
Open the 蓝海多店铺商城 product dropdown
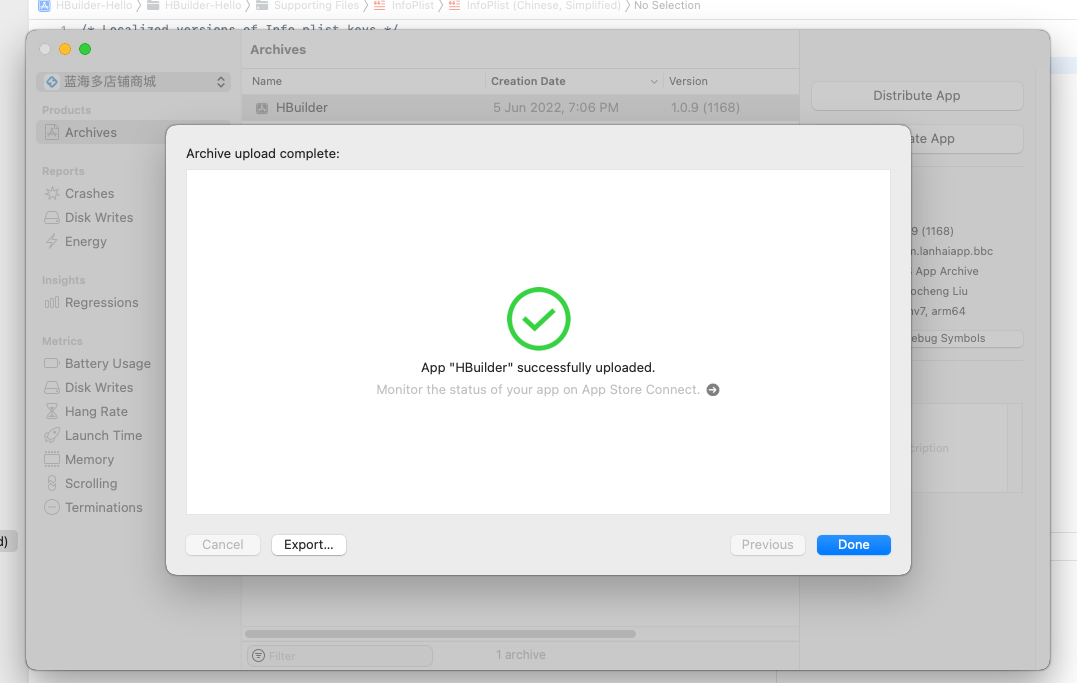coord(133,82)
